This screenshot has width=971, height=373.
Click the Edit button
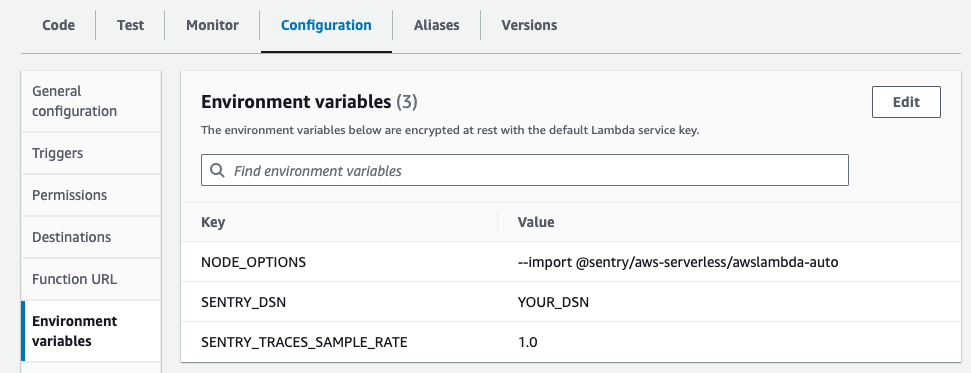tap(906, 102)
